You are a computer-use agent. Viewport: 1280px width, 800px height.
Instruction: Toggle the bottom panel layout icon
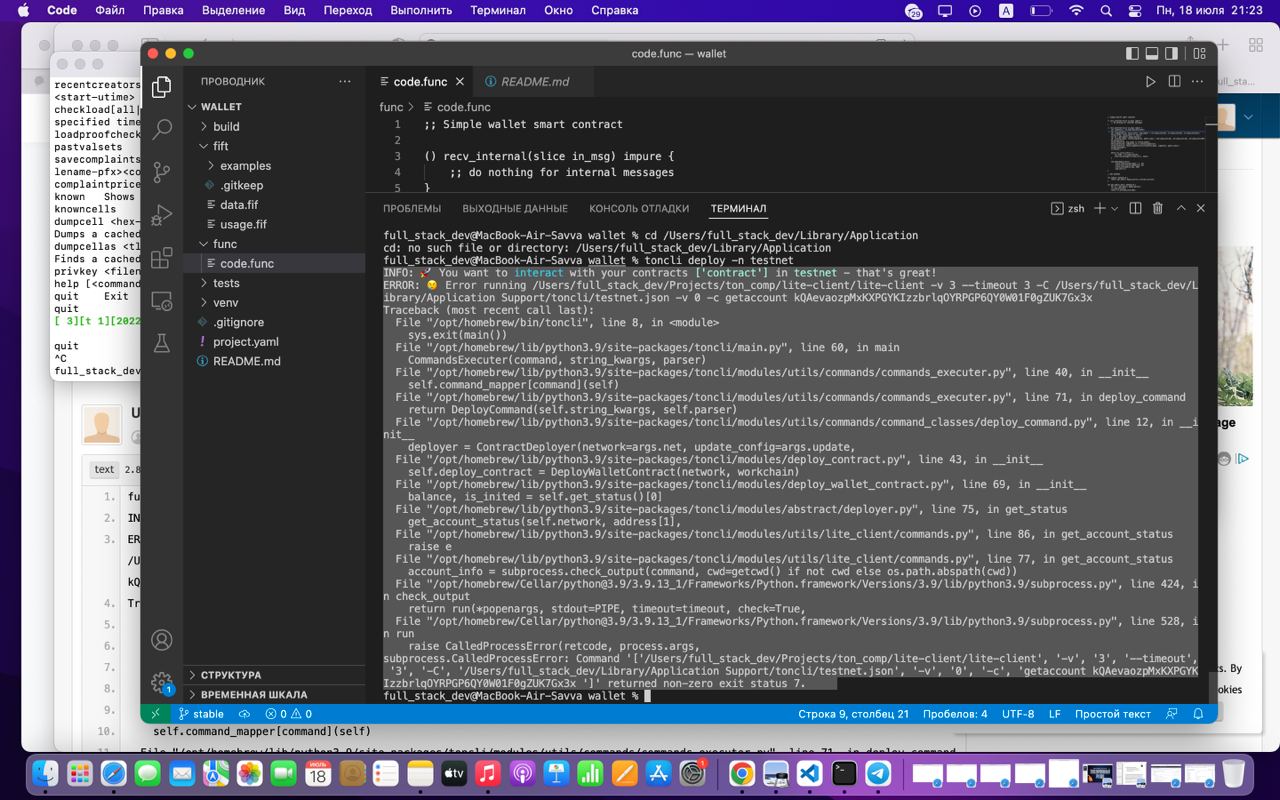point(1152,53)
